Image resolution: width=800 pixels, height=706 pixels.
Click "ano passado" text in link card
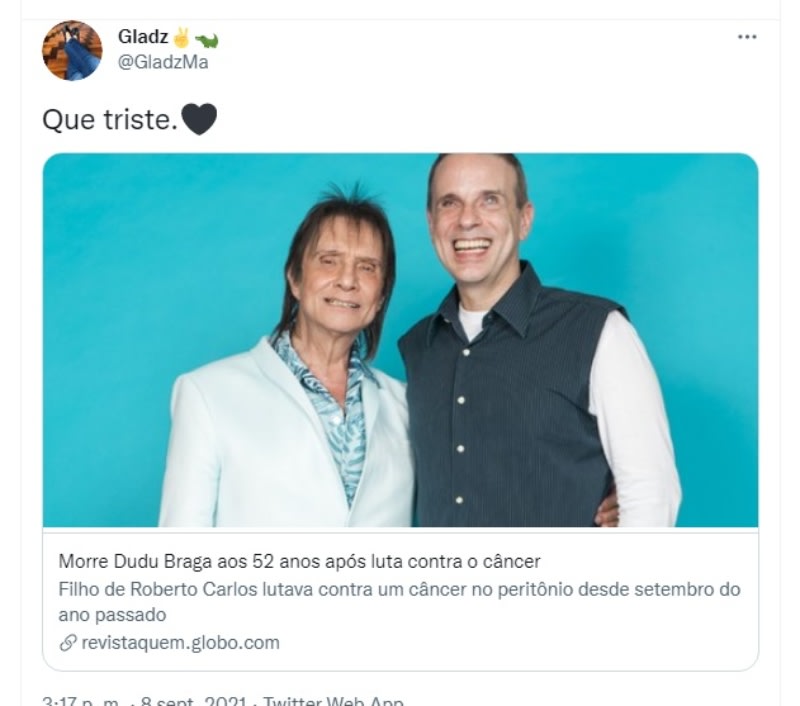click(x=112, y=615)
